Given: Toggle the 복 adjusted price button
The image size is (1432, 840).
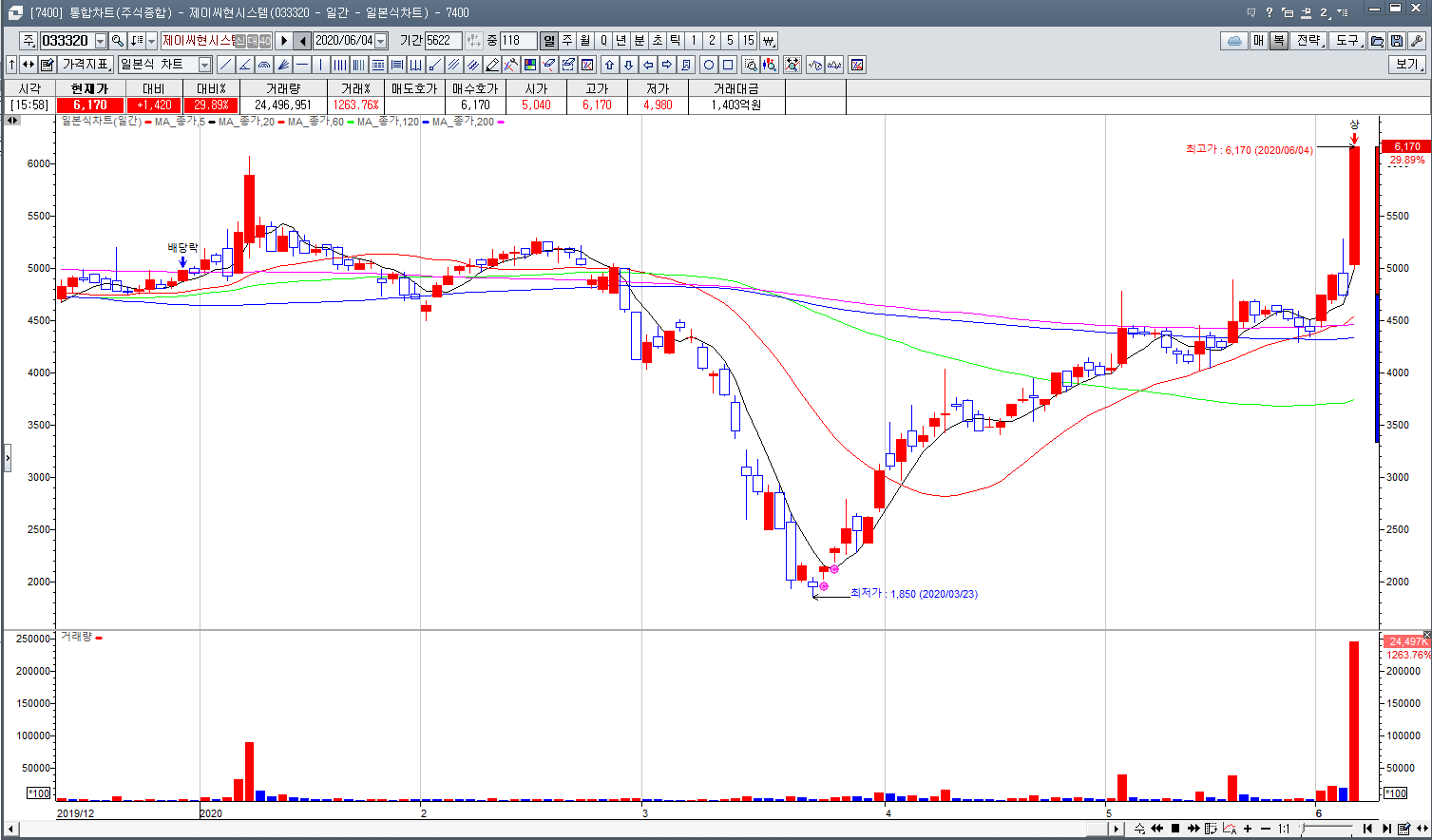Looking at the screenshot, I should (1279, 41).
